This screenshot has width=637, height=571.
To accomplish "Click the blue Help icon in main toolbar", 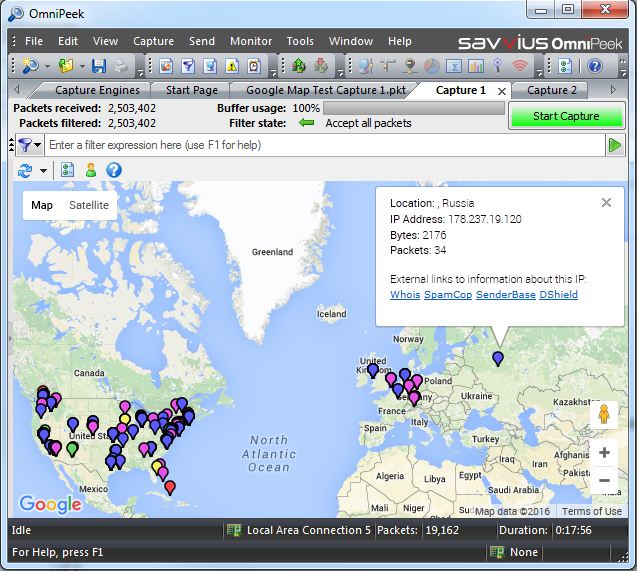I will (594, 66).
